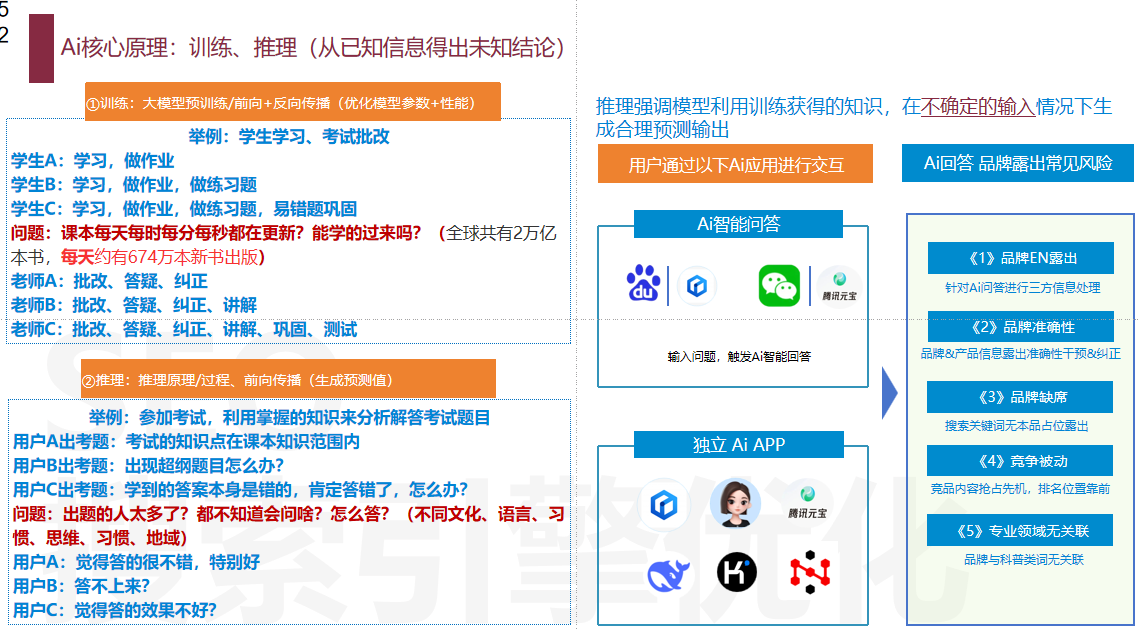Select 腾讯元宝 icon in Ai智能问答 box

click(839, 286)
